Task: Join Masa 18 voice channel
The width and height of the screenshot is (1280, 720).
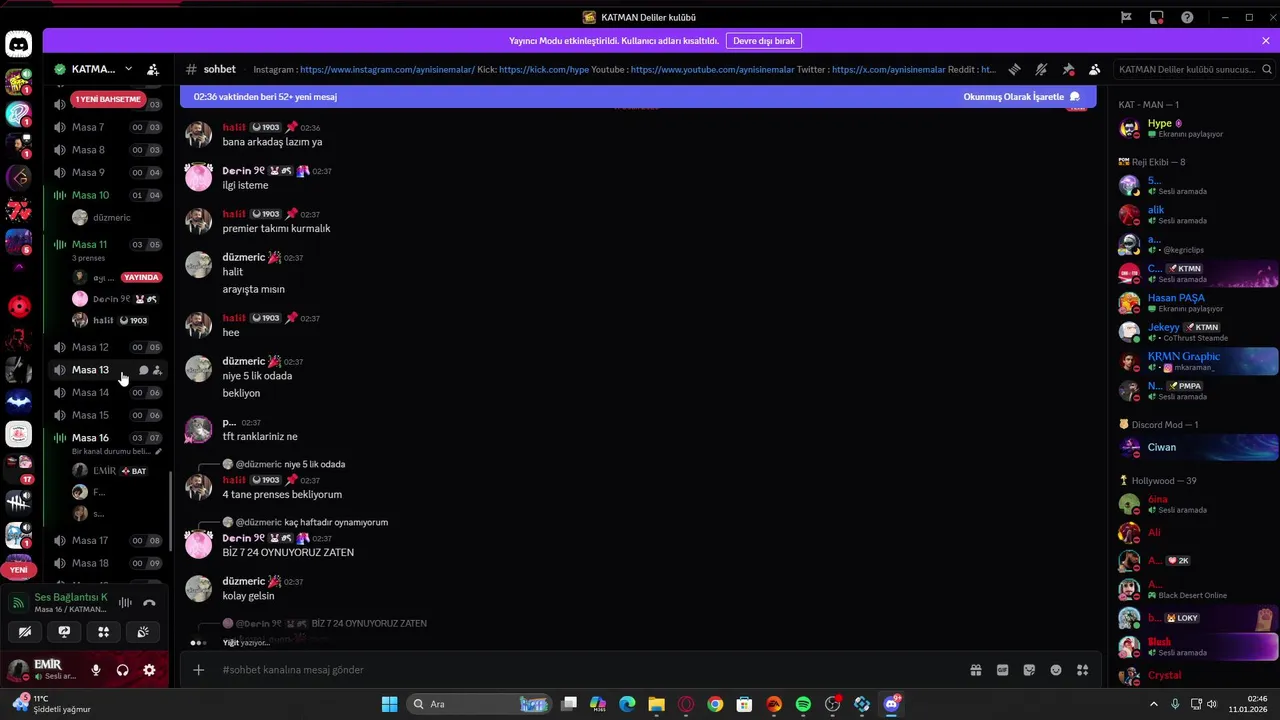Action: (x=107, y=563)
